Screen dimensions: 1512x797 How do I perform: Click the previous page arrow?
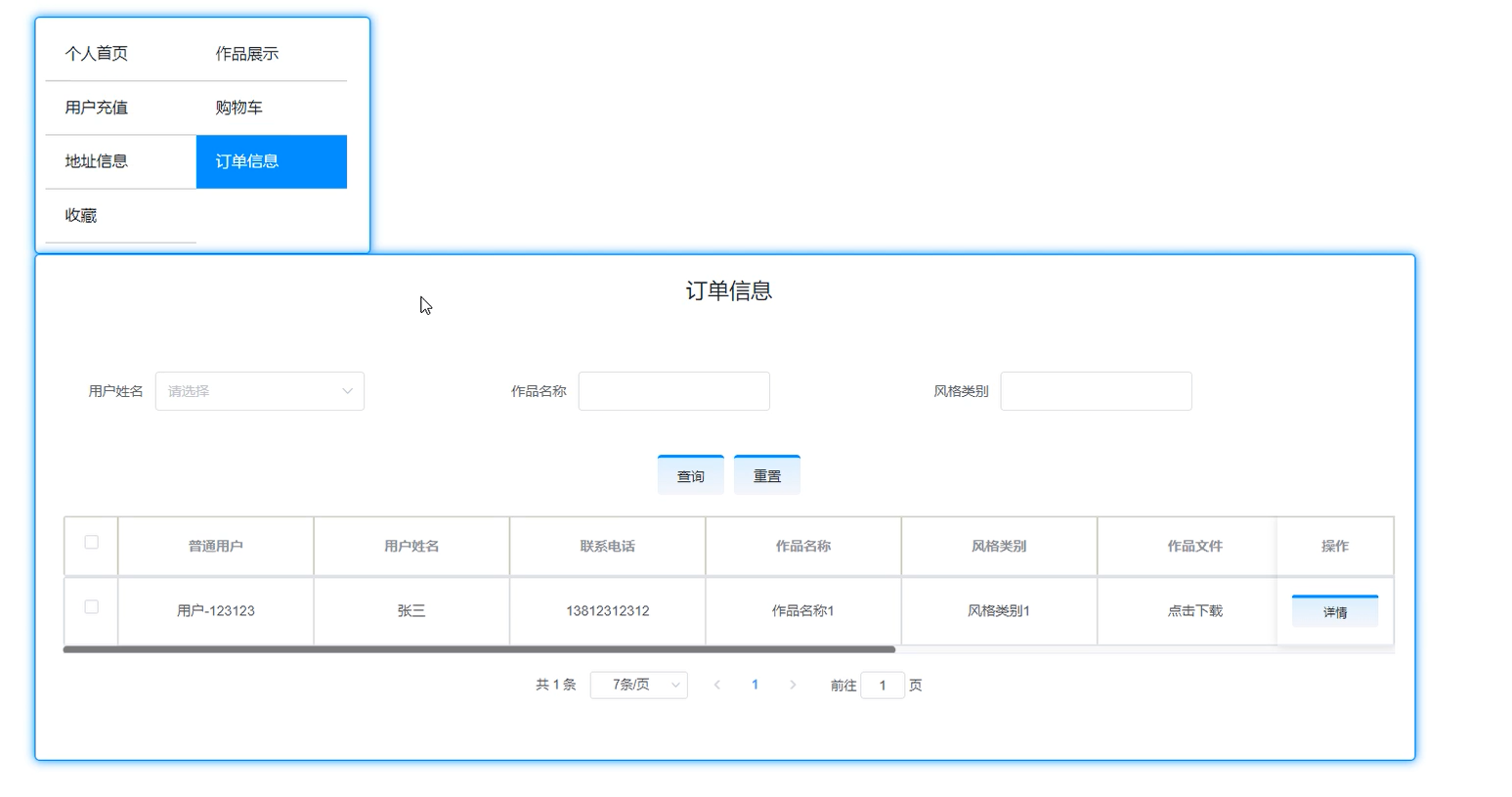[717, 685]
